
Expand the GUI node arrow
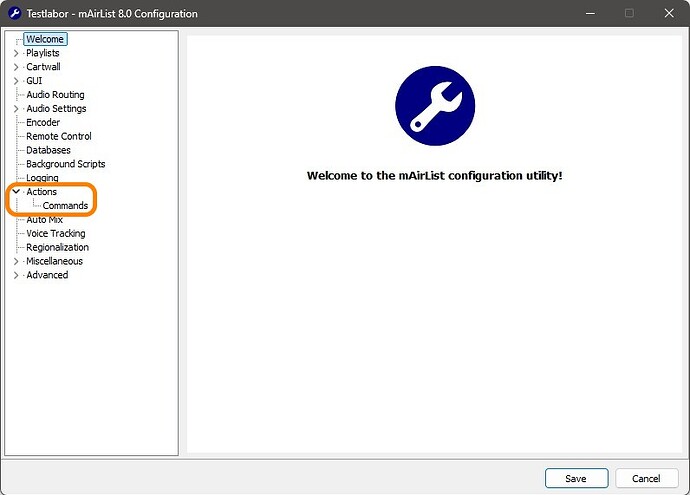(x=16, y=81)
